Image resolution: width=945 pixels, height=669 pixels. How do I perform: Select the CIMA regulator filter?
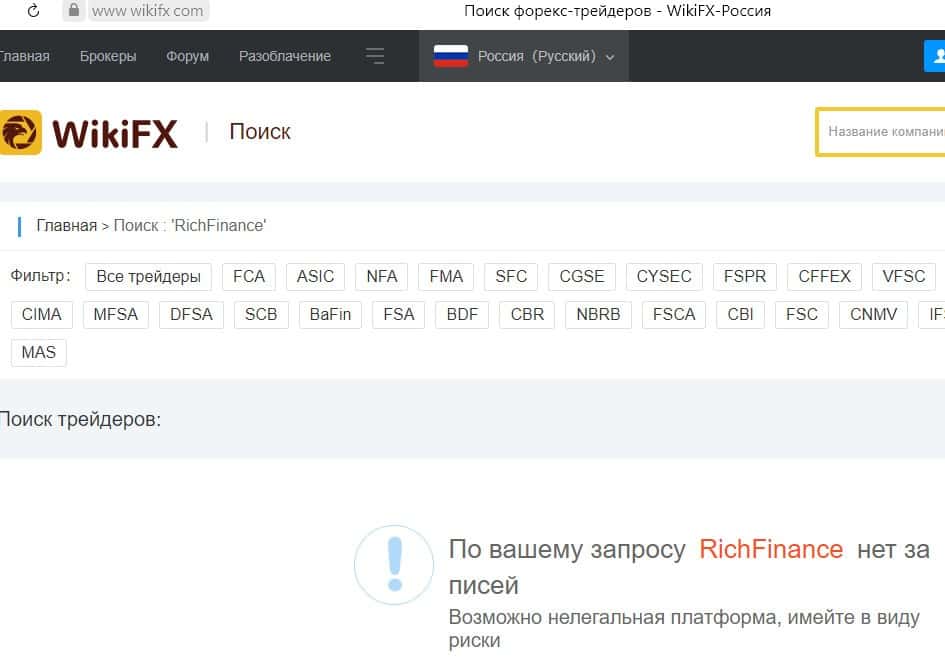point(42,315)
